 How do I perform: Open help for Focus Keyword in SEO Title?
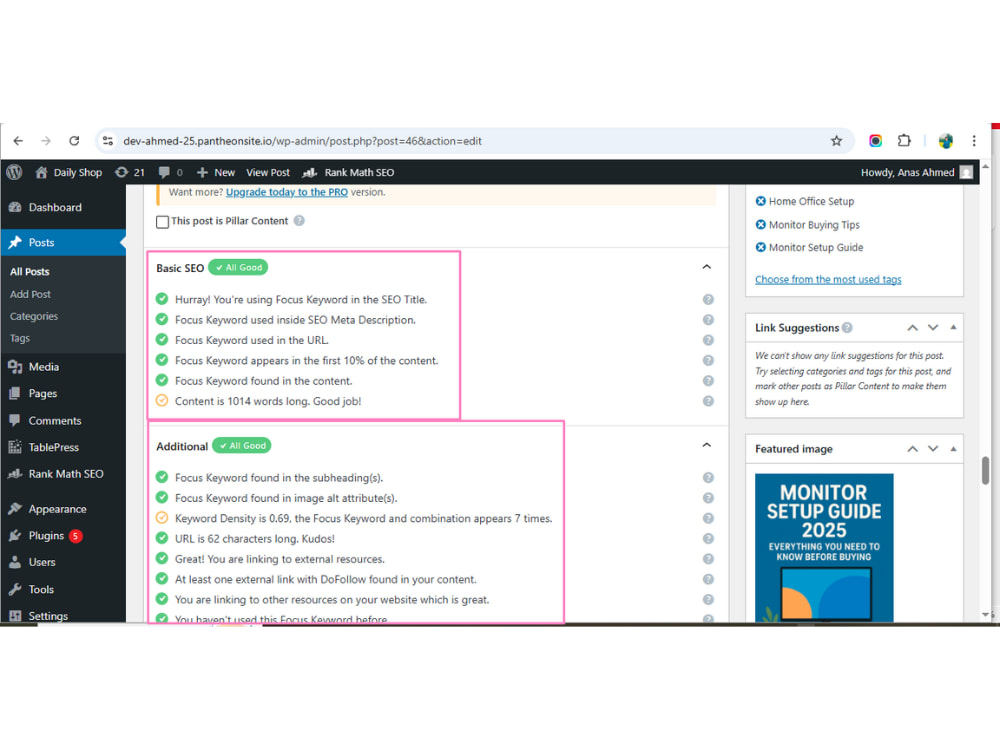click(x=708, y=299)
